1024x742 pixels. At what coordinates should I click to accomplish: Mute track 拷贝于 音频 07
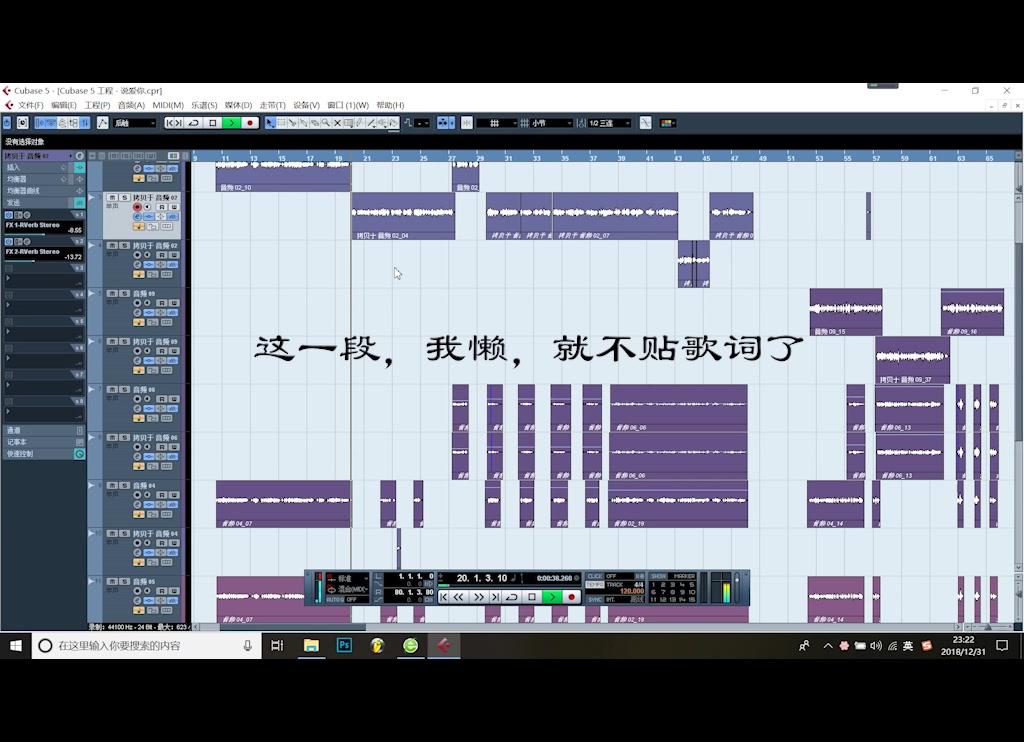(x=113, y=198)
